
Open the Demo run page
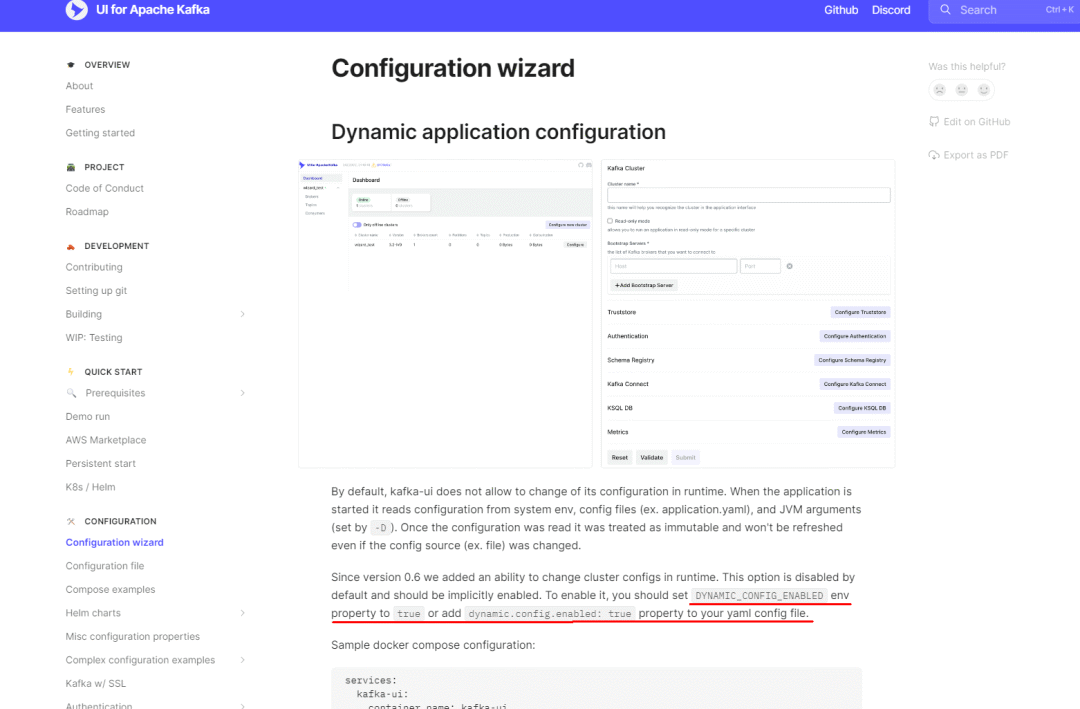pos(87,417)
